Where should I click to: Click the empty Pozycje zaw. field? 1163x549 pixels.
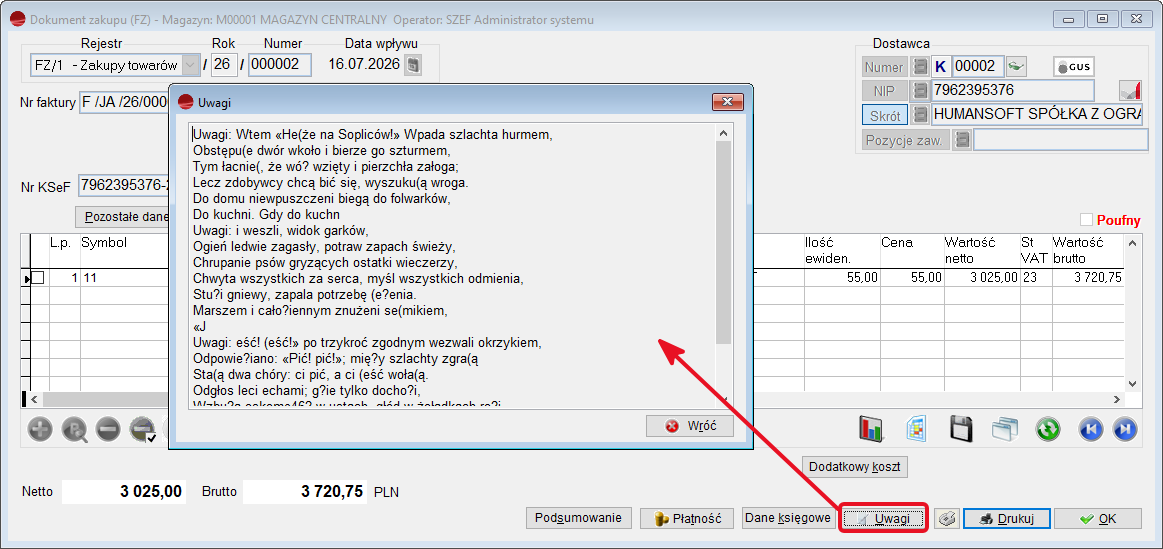coord(1060,139)
